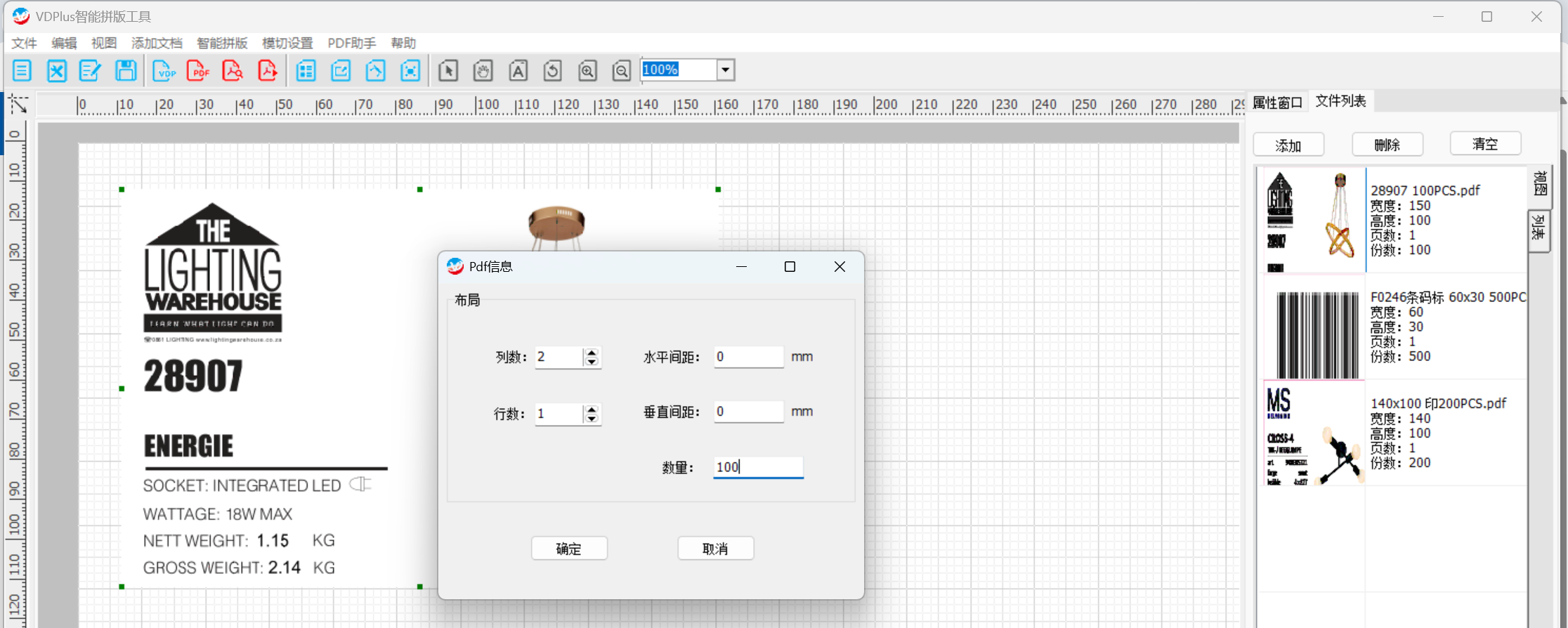This screenshot has height=628, width=1568.
Task: Select the pointer selection tool
Action: (x=448, y=70)
